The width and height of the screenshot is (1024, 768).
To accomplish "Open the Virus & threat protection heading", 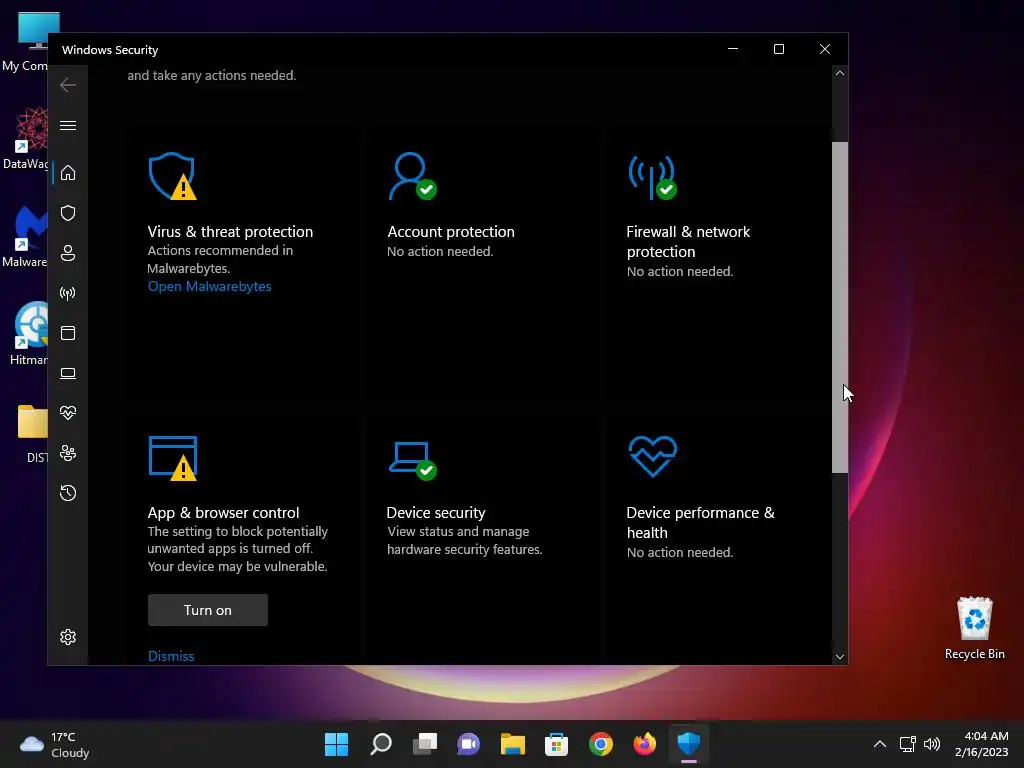I will click(230, 232).
